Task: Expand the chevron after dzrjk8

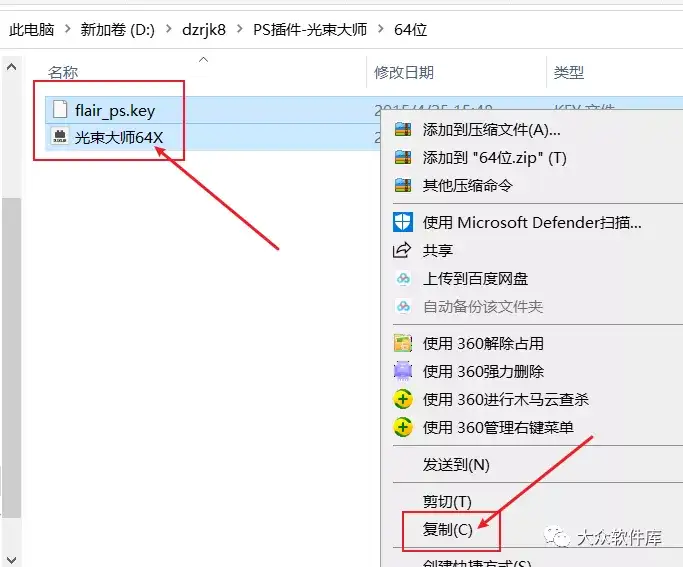Action: tap(240, 29)
